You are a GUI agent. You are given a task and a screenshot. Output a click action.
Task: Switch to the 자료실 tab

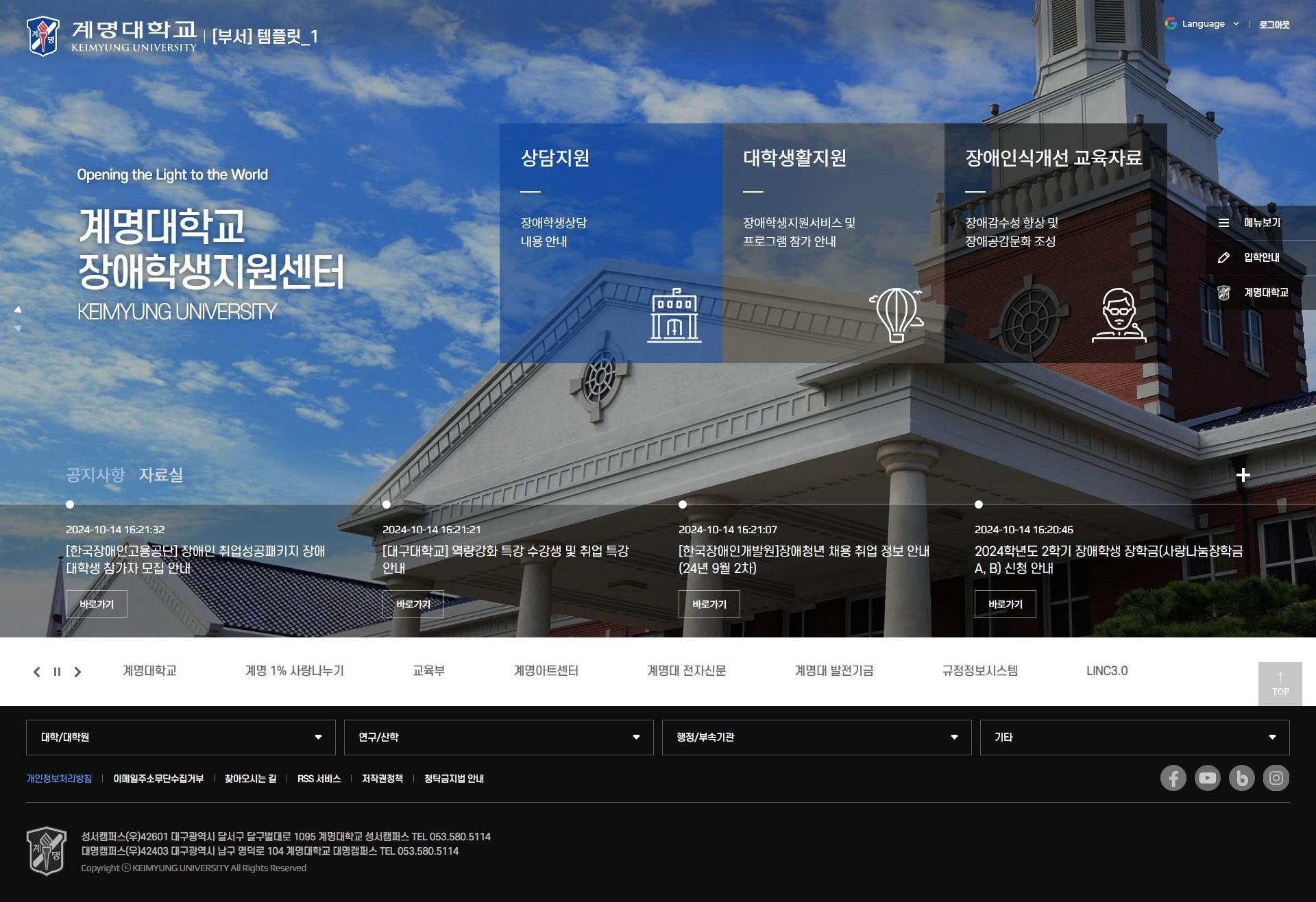pyautogui.click(x=161, y=475)
